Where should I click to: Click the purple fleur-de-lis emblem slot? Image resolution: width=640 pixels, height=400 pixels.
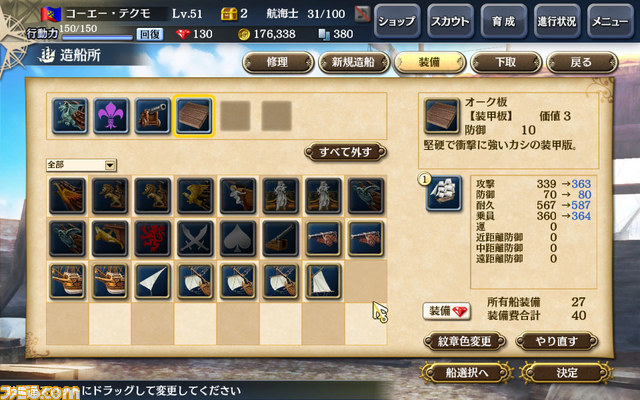[x=111, y=116]
